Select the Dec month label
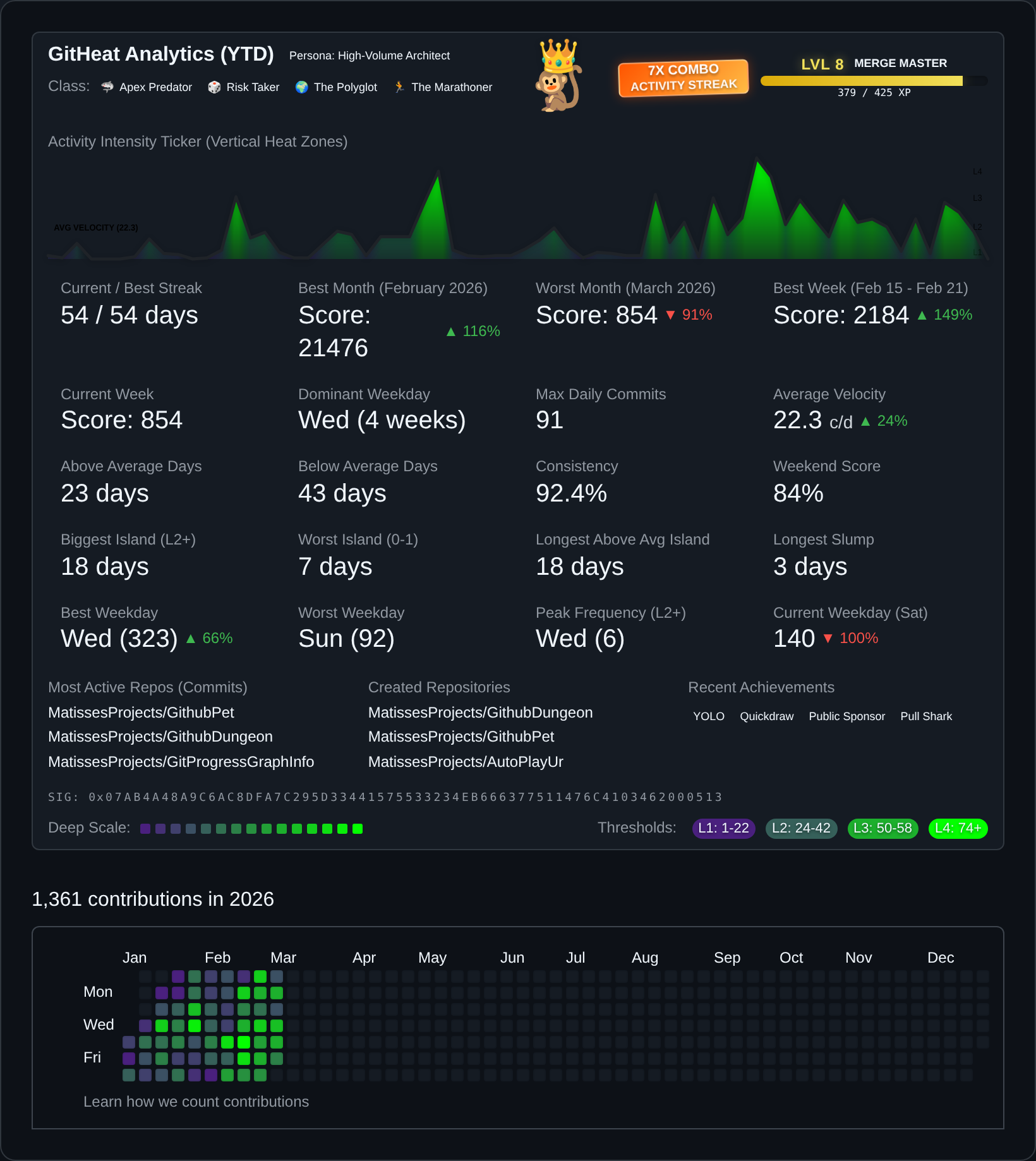Image resolution: width=1036 pixels, height=1161 pixels. [x=941, y=958]
